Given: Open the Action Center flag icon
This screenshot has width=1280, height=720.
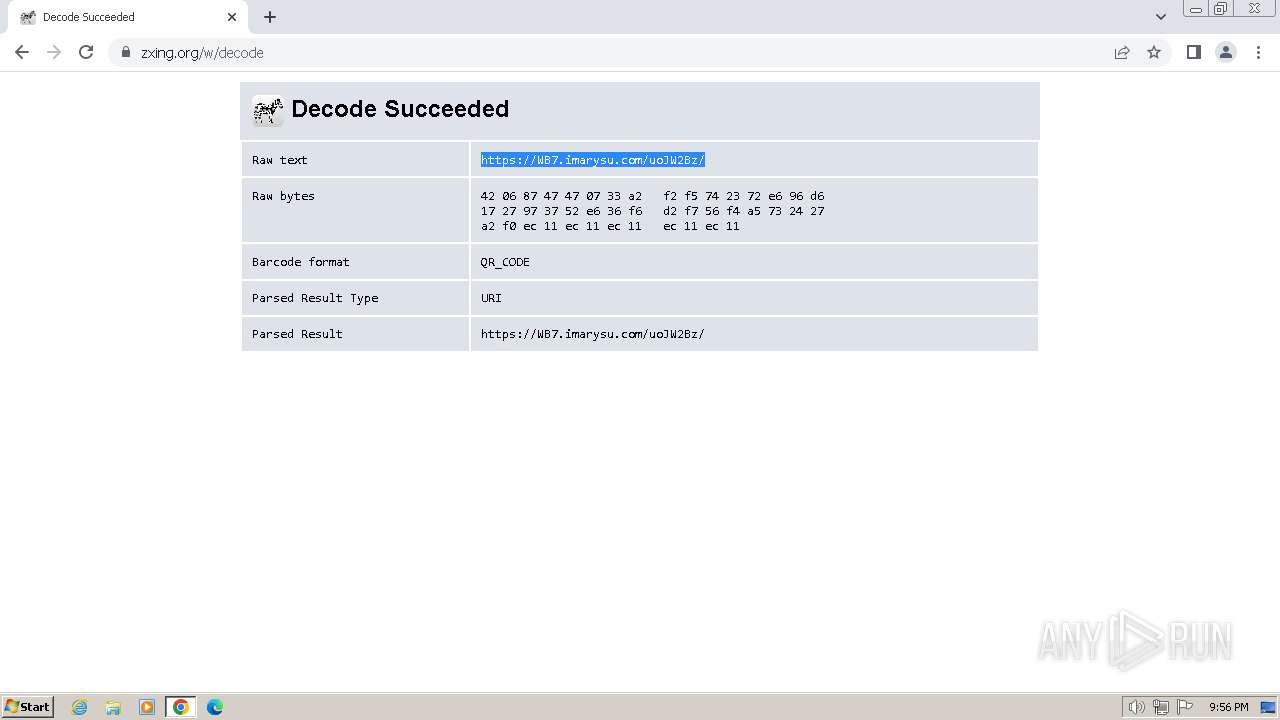Looking at the screenshot, I should 1185,707.
